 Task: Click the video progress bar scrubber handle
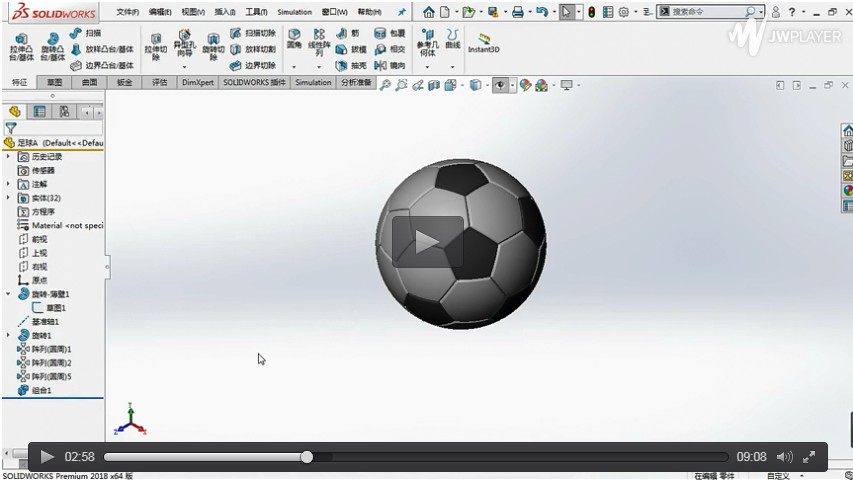pos(307,457)
